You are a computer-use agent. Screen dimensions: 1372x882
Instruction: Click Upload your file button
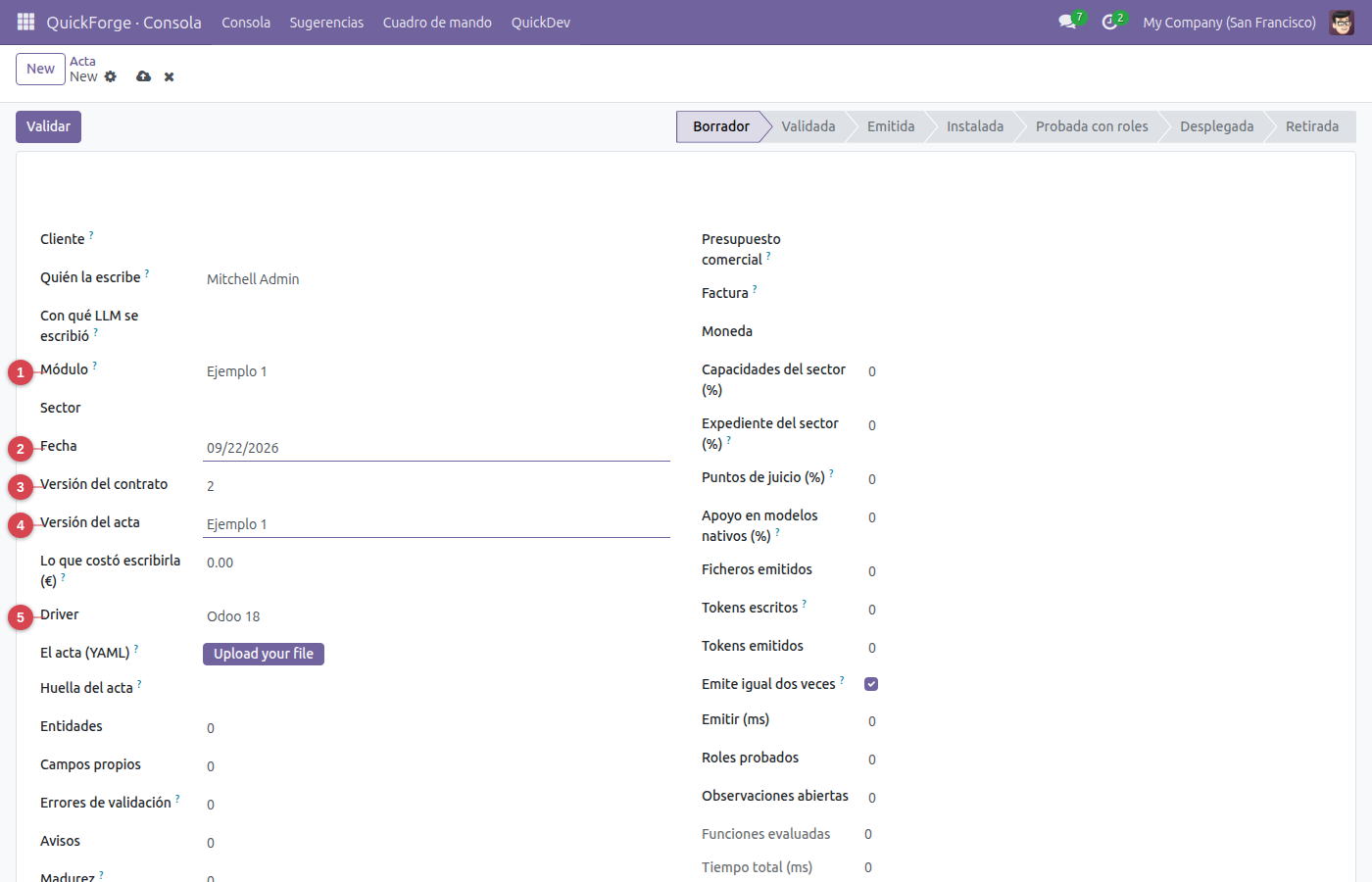tap(264, 654)
